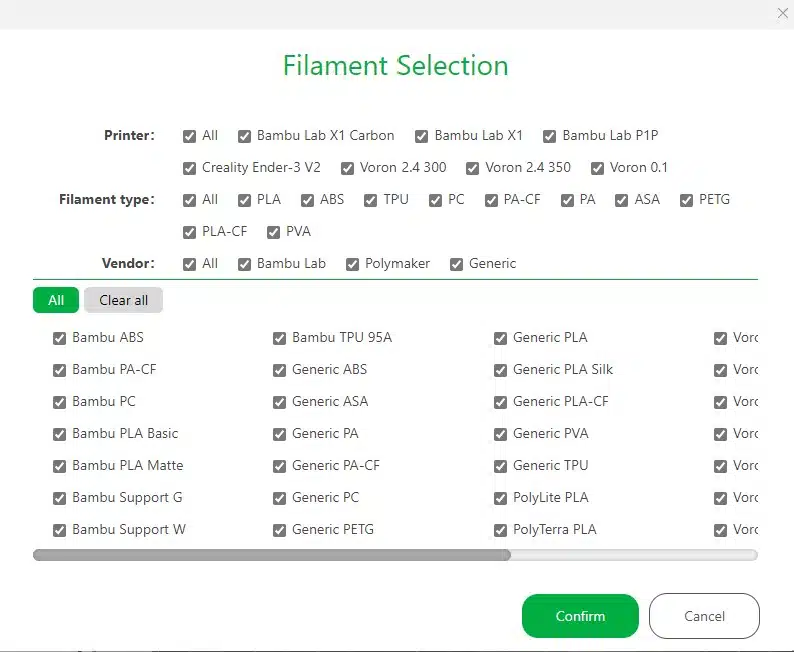The image size is (794, 652).
Task: Toggle Bambu PA-CF filament checkbox
Action: (x=59, y=370)
